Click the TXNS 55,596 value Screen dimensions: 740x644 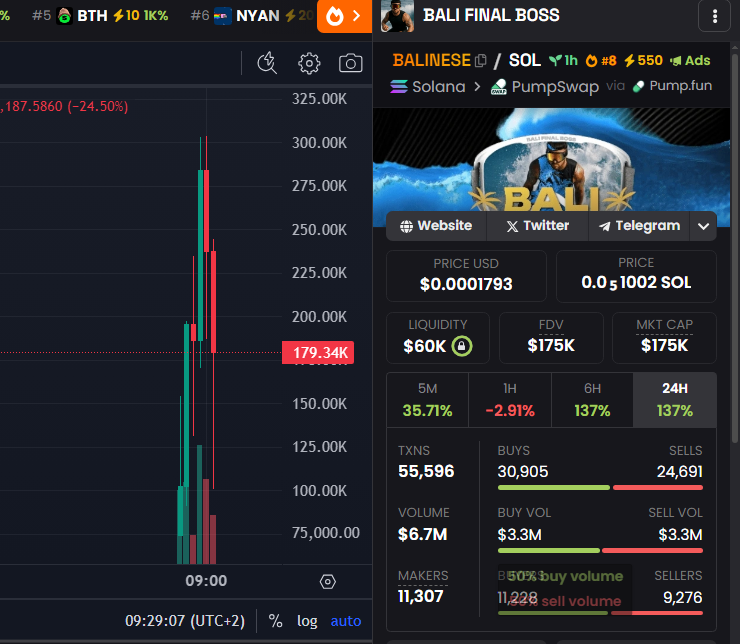click(426, 471)
